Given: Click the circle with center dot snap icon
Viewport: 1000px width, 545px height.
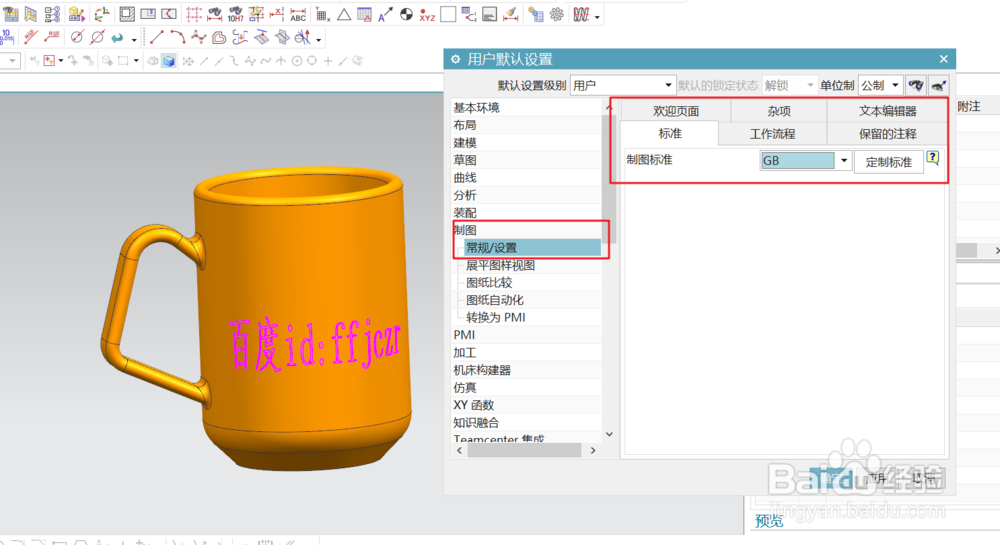Looking at the screenshot, I should [x=297, y=61].
